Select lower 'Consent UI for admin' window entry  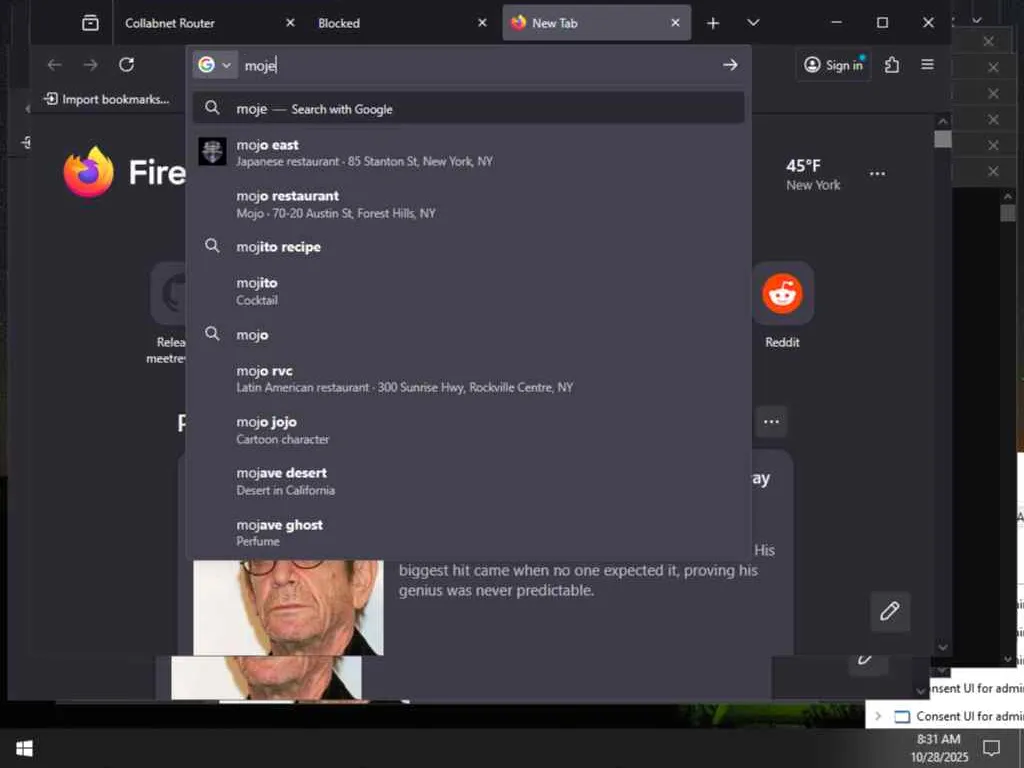click(x=969, y=716)
